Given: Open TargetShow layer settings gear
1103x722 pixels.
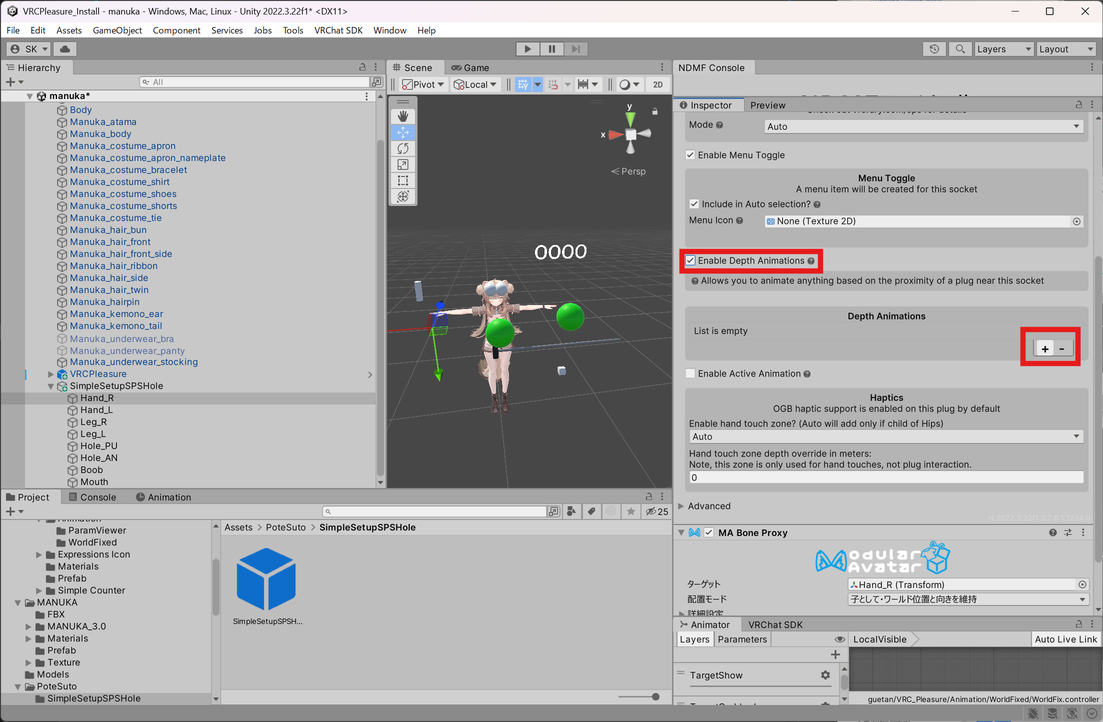Looking at the screenshot, I should 825,675.
